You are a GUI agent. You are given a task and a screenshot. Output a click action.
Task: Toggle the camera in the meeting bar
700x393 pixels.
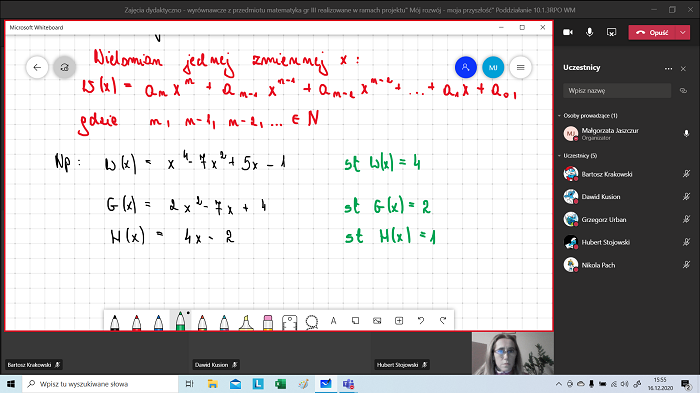tap(568, 32)
